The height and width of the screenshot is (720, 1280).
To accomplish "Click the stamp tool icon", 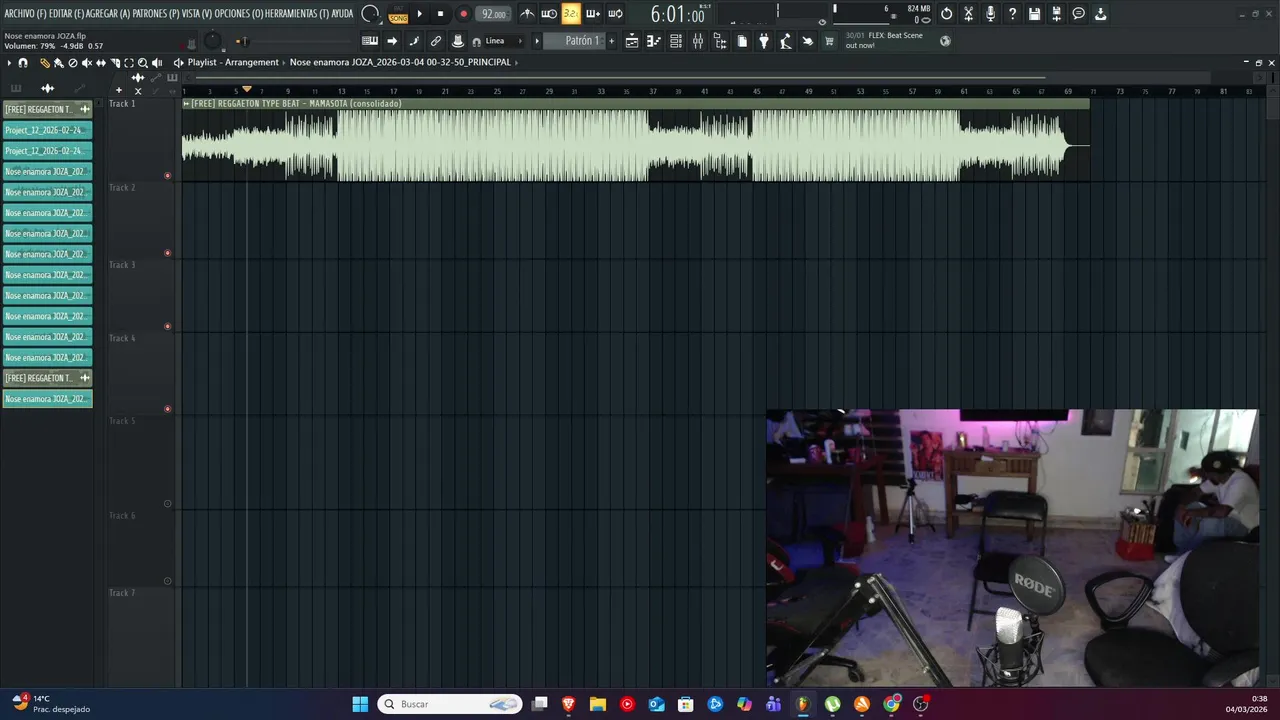I will (x=458, y=41).
